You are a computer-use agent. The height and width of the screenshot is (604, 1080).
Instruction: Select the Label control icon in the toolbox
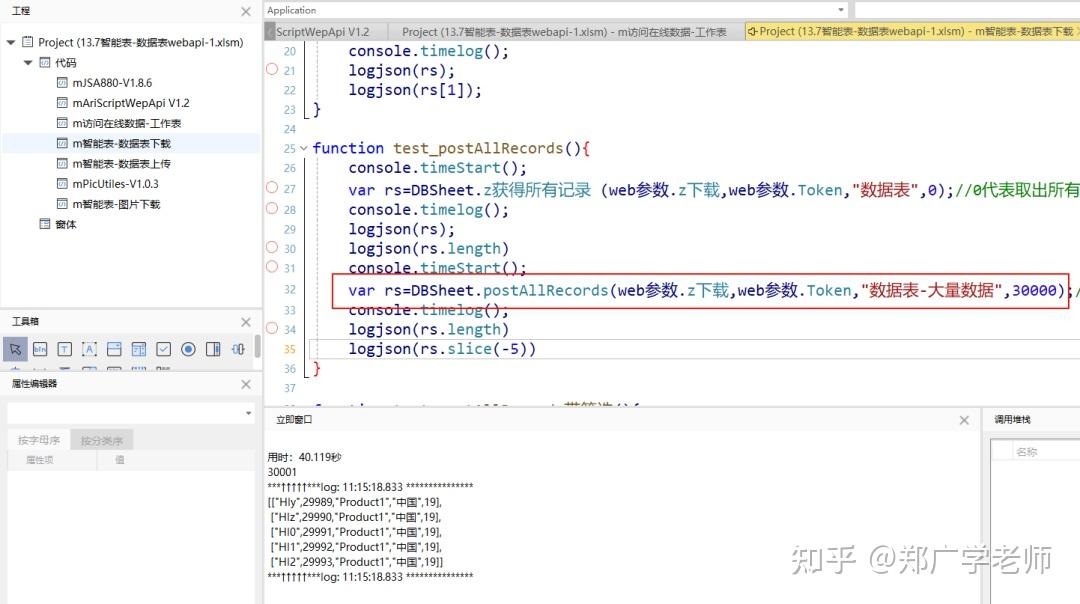click(x=89, y=349)
